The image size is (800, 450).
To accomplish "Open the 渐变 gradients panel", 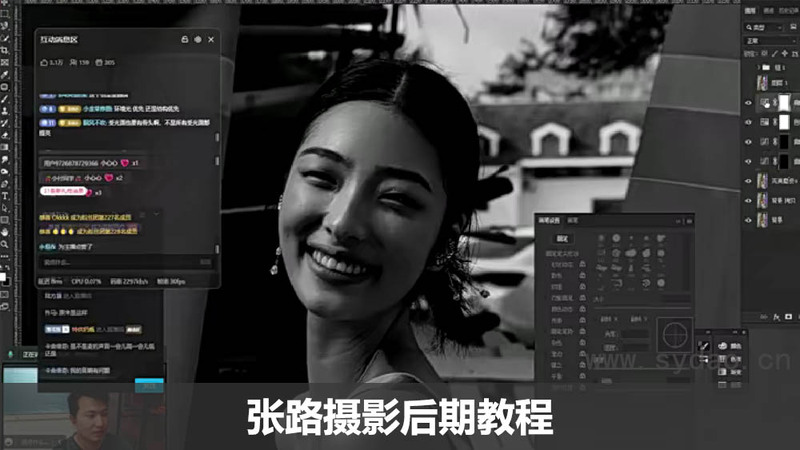I will [x=730, y=372].
